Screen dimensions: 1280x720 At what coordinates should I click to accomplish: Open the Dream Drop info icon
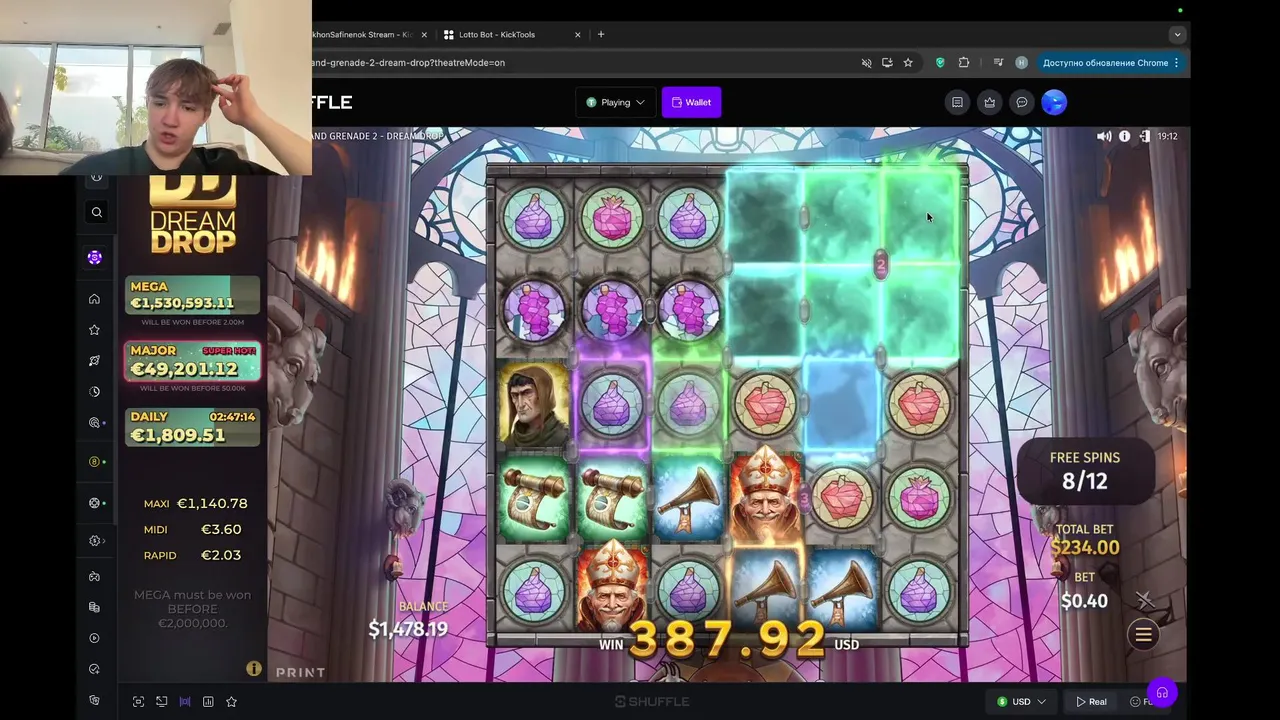[254, 668]
